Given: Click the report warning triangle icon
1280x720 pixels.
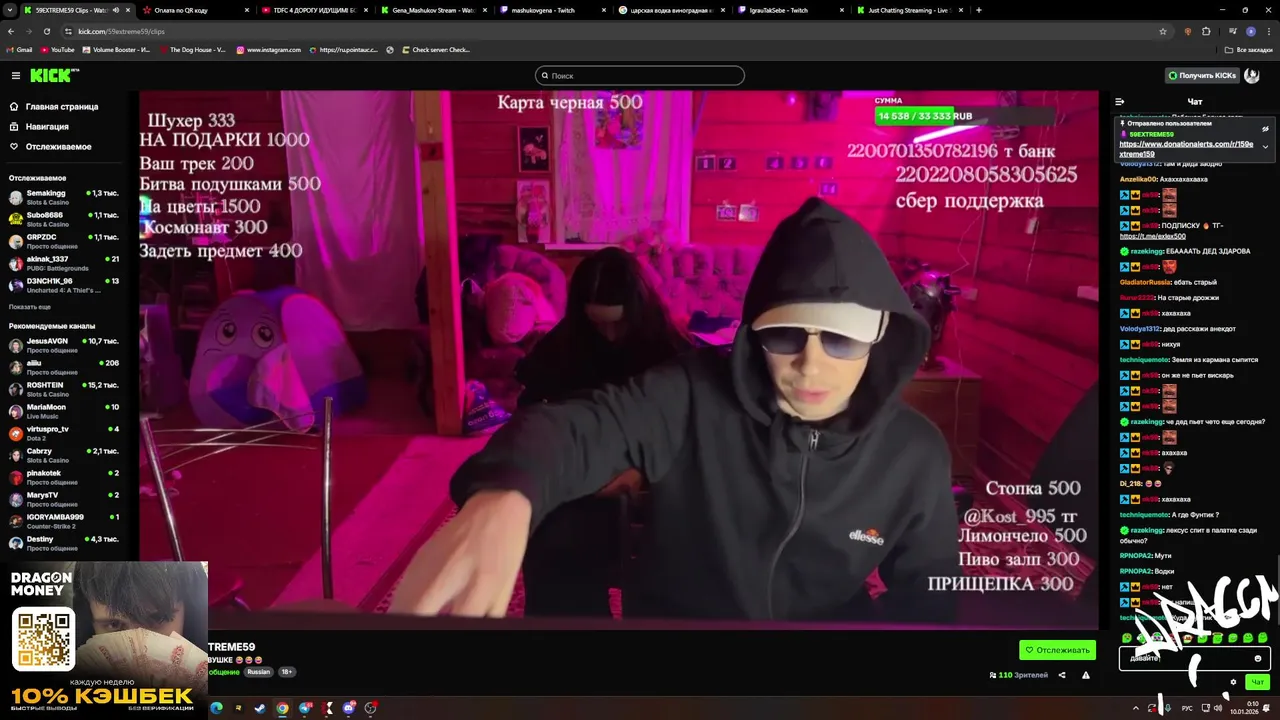Looking at the screenshot, I should [1086, 675].
